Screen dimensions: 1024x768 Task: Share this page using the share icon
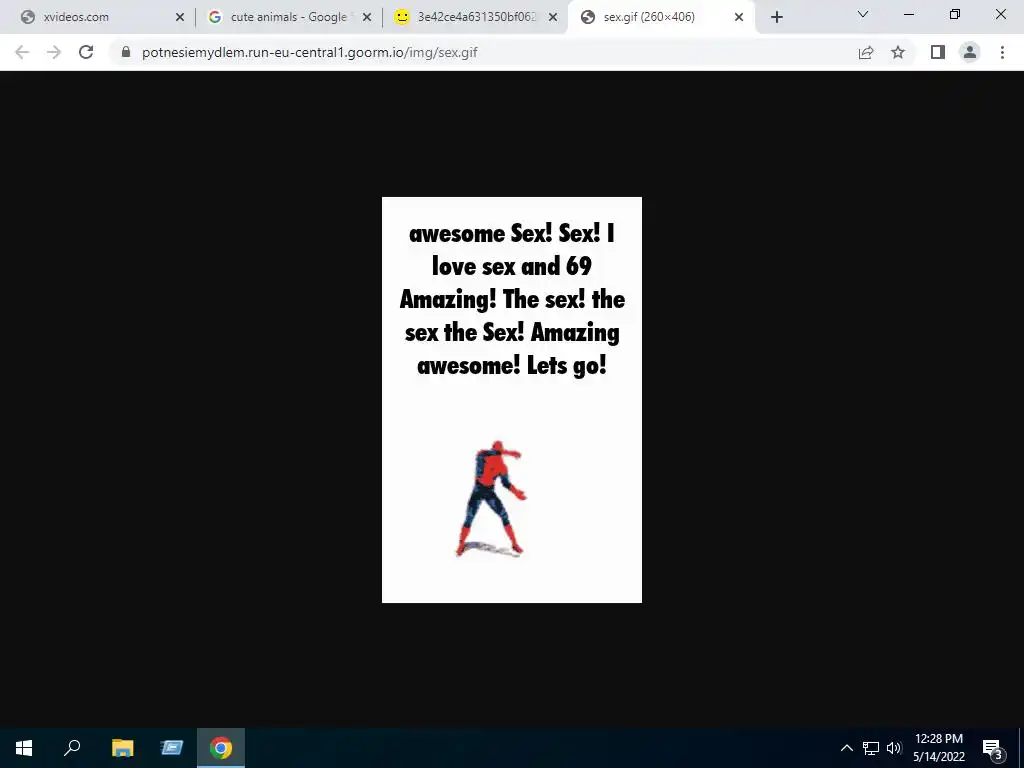(x=866, y=52)
